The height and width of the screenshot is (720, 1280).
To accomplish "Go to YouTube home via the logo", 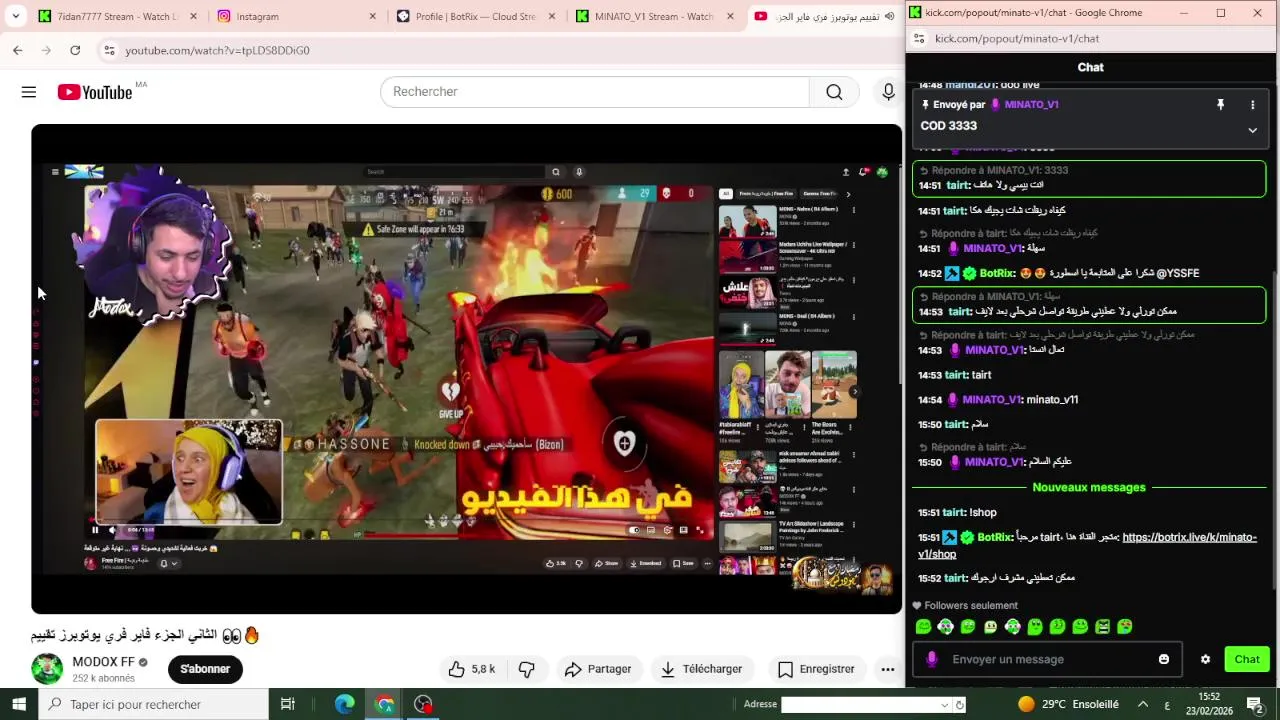I will pyautogui.click(x=95, y=92).
